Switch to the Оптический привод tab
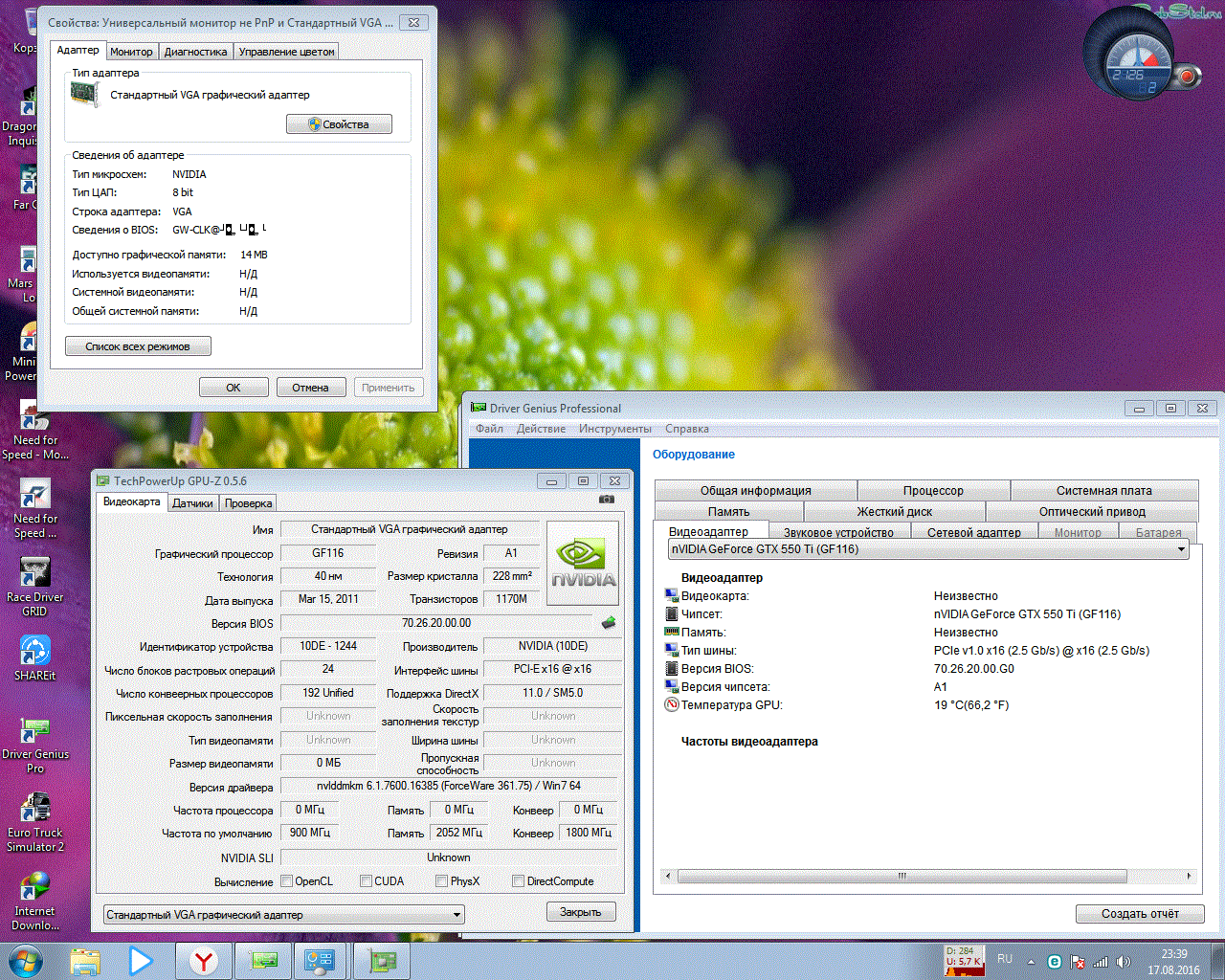Viewport: 1225px width, 980px height. click(1092, 511)
